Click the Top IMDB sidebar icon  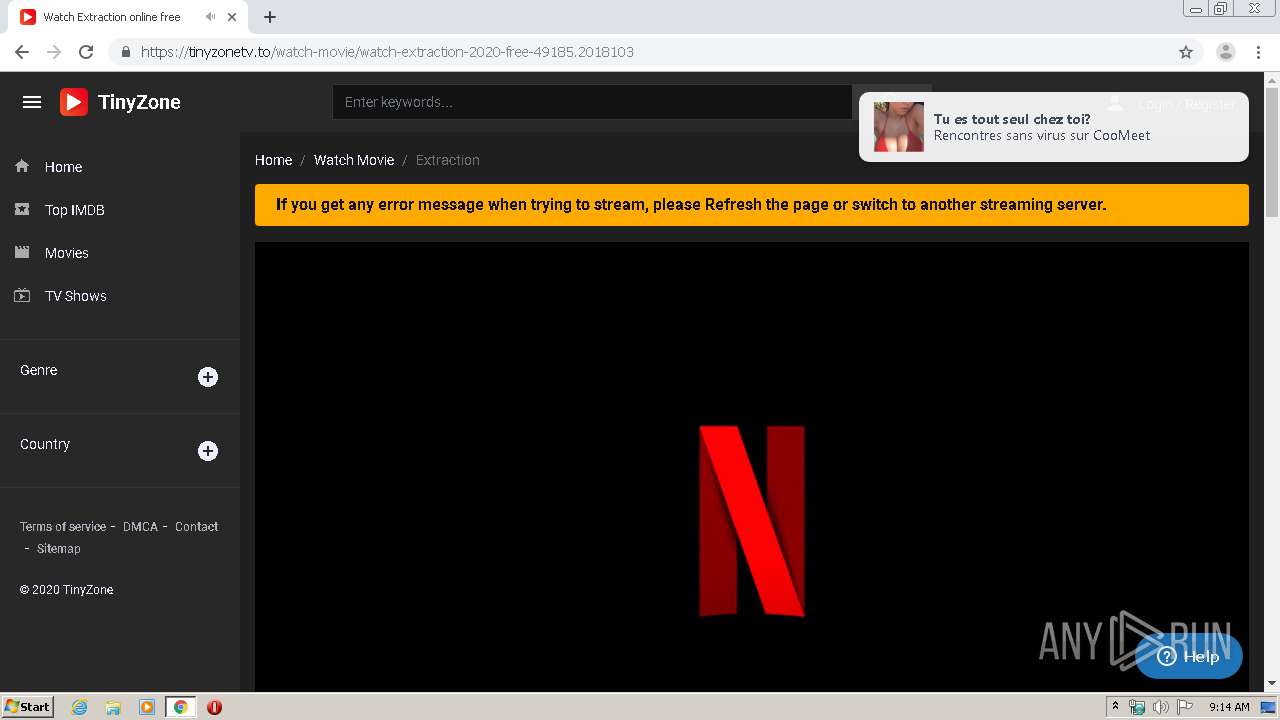[x=22, y=209]
